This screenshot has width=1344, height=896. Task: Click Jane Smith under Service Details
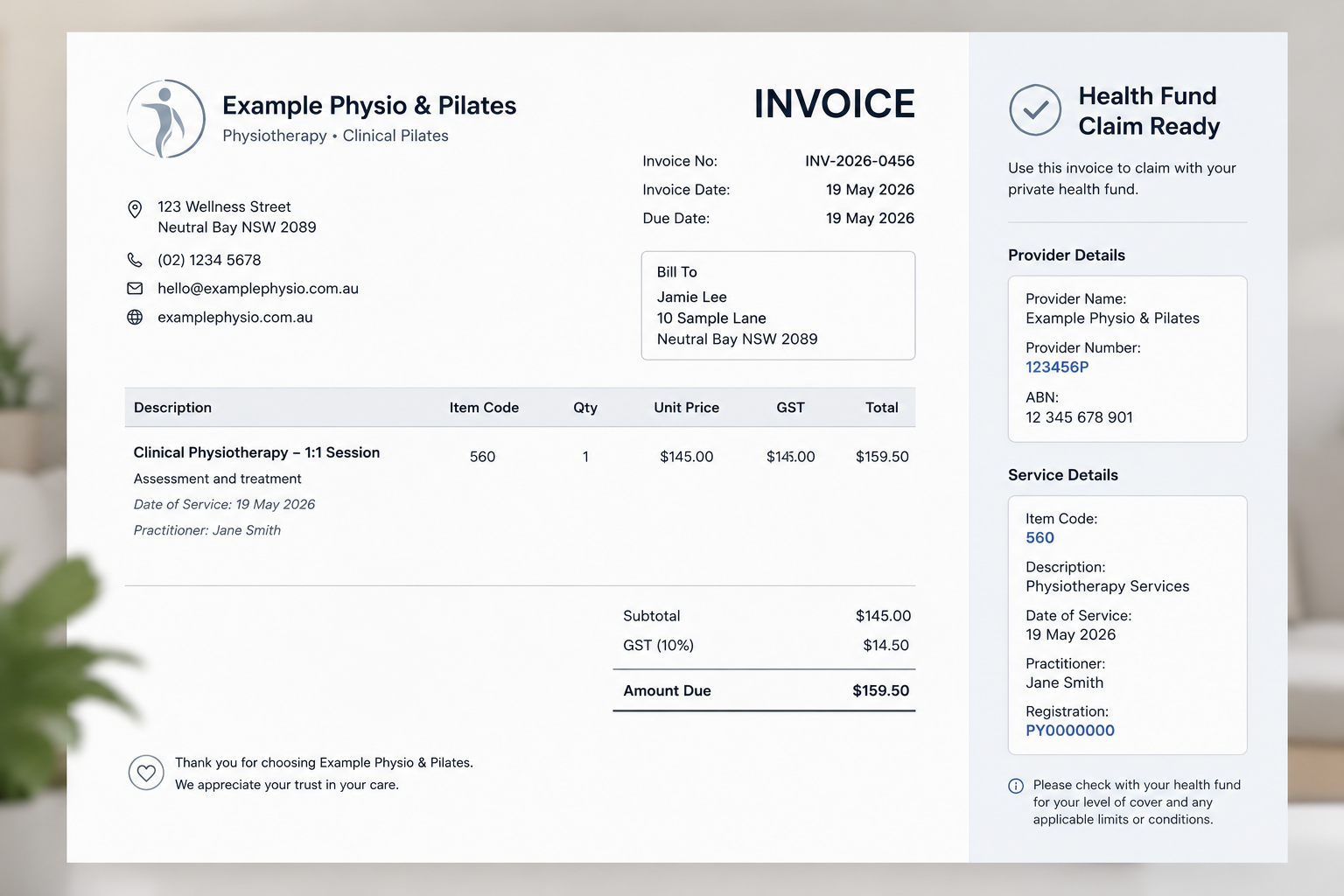[1064, 682]
